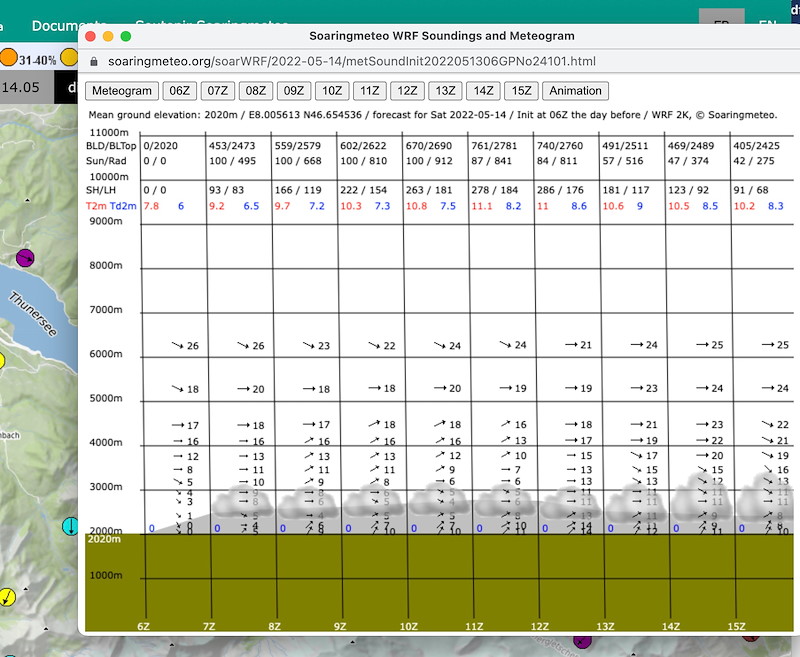Show the 09Z sounding
The width and height of the screenshot is (800, 657).
click(293, 91)
